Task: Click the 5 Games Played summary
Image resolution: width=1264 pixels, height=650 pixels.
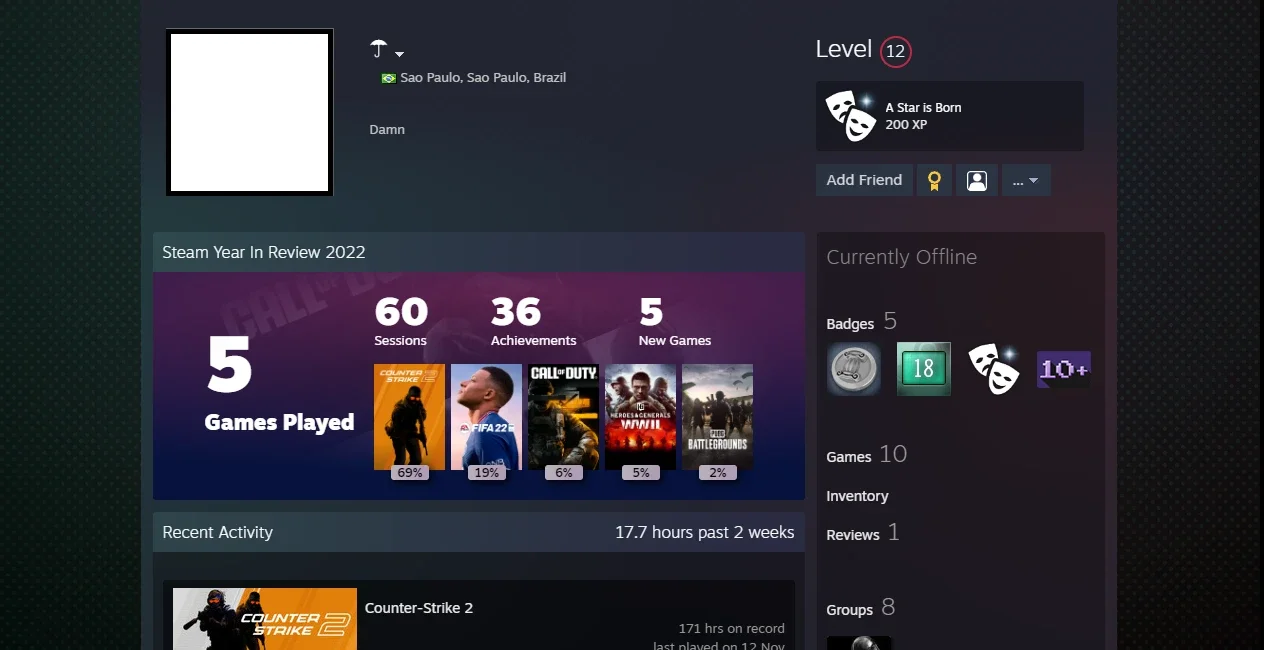Action: (x=279, y=384)
